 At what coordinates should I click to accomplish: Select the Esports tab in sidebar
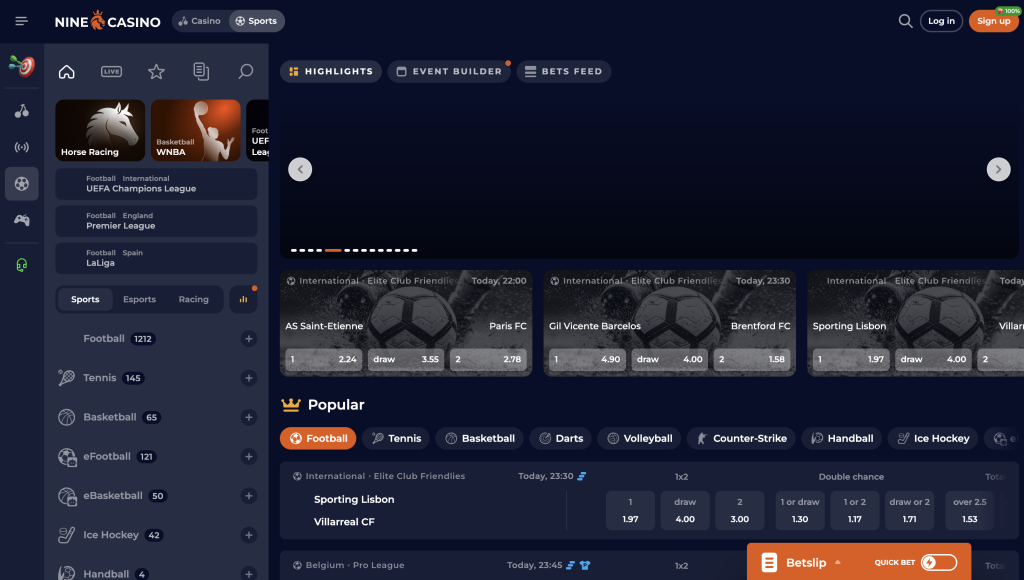[139, 299]
